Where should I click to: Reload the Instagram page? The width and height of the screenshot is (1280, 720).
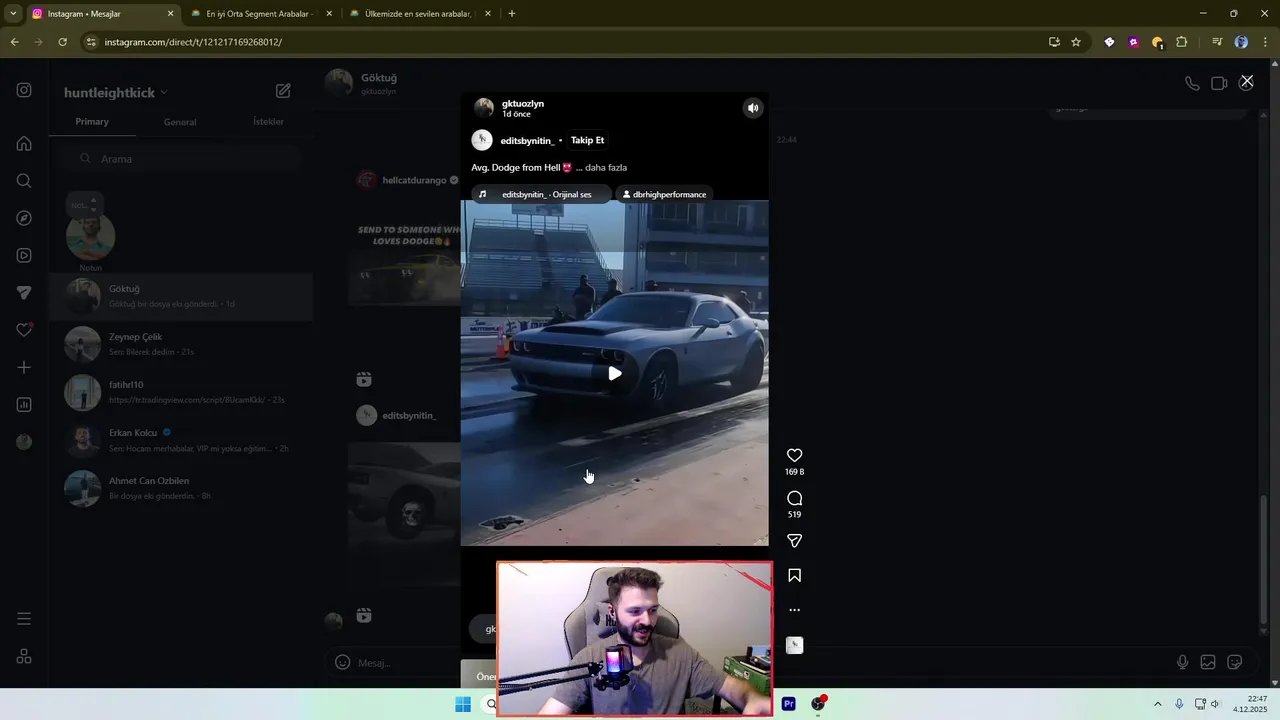(62, 42)
